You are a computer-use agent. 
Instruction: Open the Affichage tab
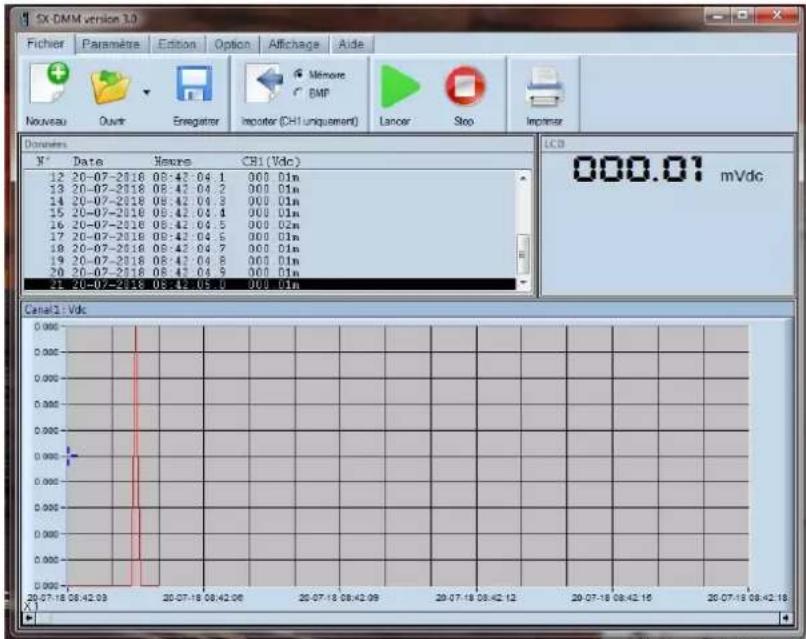click(x=294, y=45)
